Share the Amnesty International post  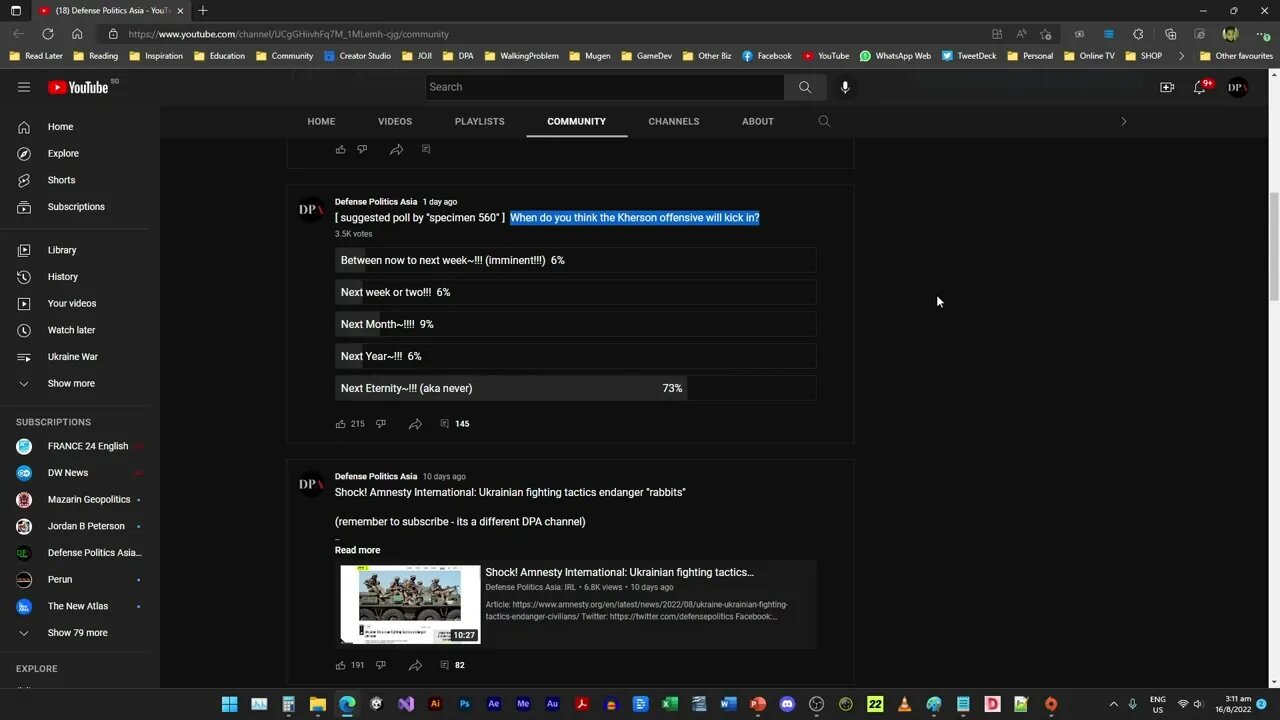415,665
